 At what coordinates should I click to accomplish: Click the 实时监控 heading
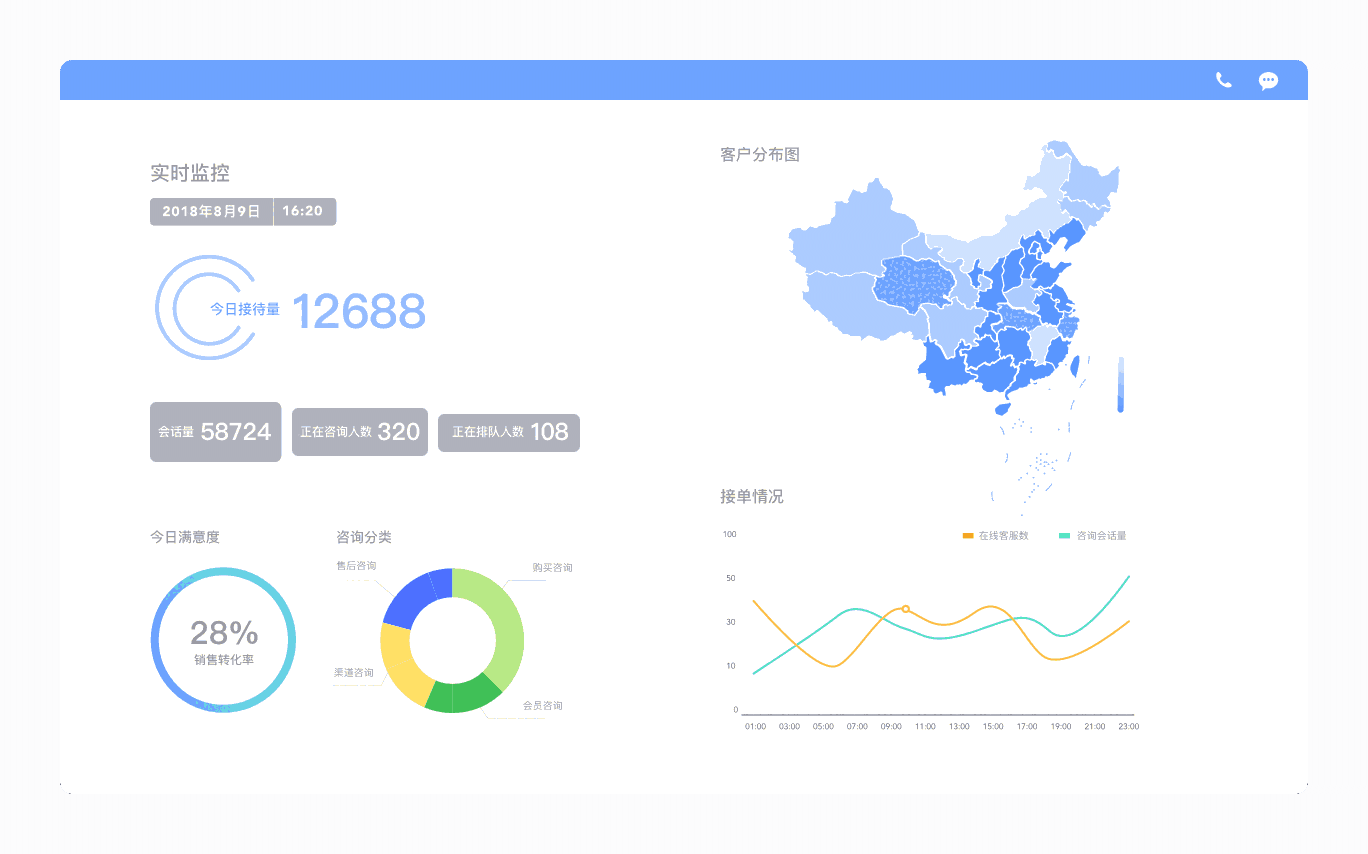[190, 173]
